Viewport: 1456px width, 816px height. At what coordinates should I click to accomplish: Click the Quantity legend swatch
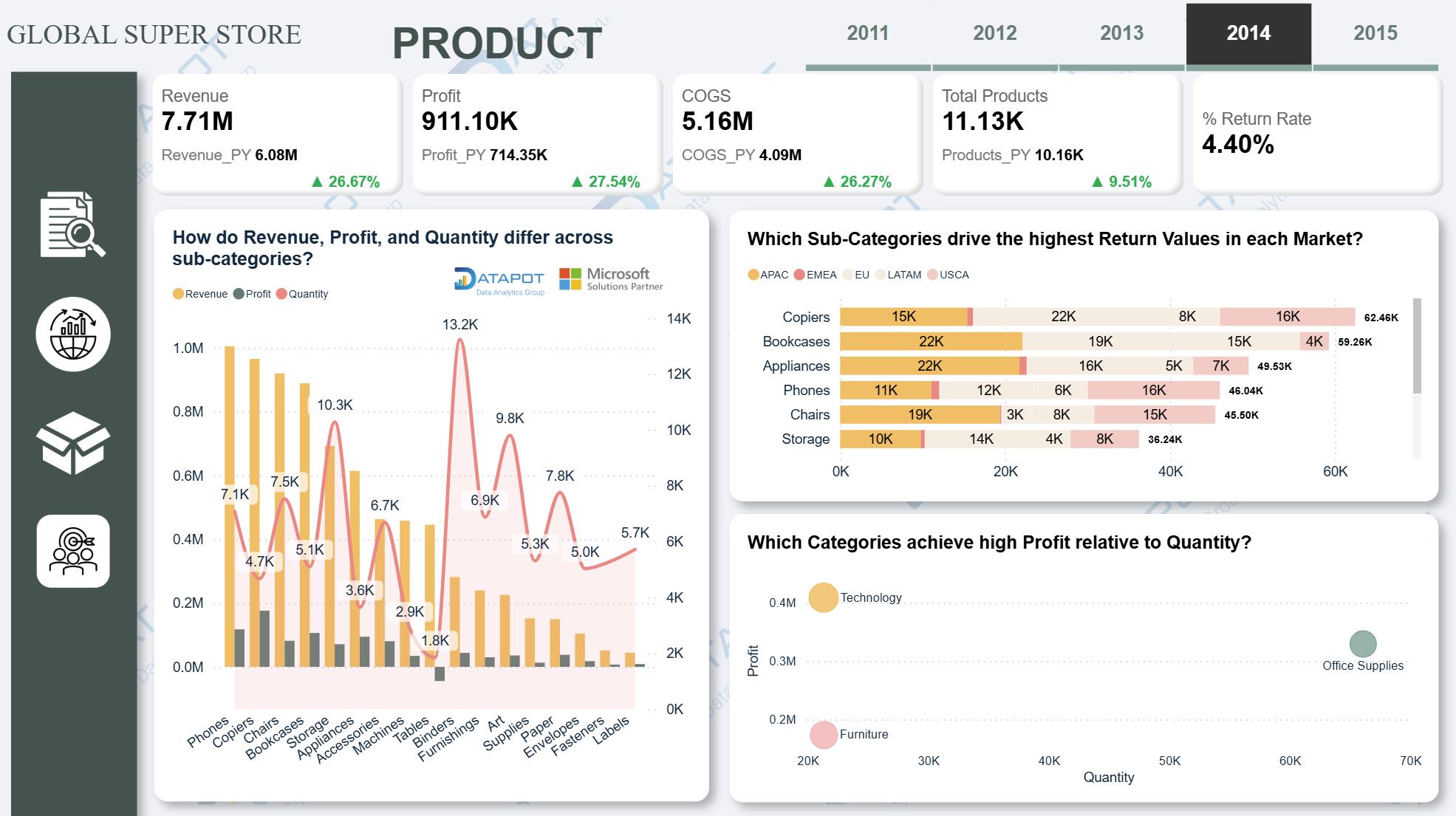pyautogui.click(x=281, y=294)
